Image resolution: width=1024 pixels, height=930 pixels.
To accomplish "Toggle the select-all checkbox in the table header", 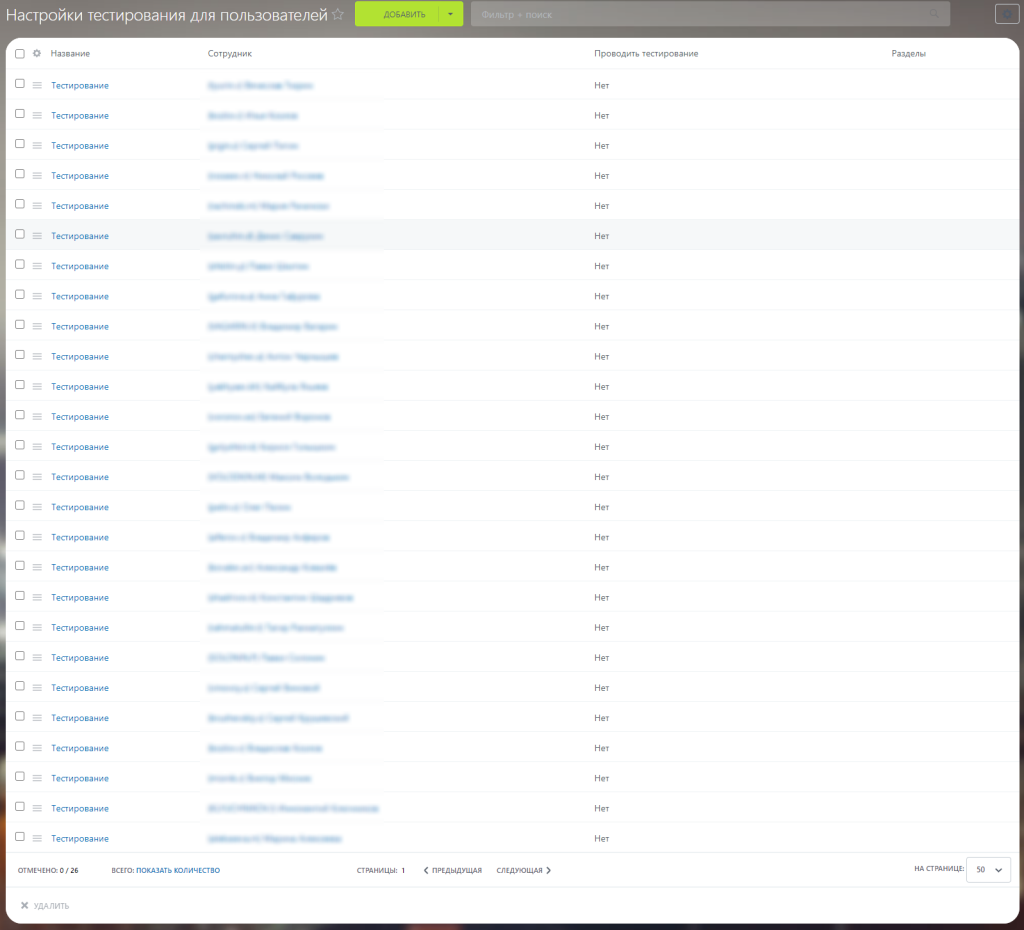I will (x=20, y=54).
